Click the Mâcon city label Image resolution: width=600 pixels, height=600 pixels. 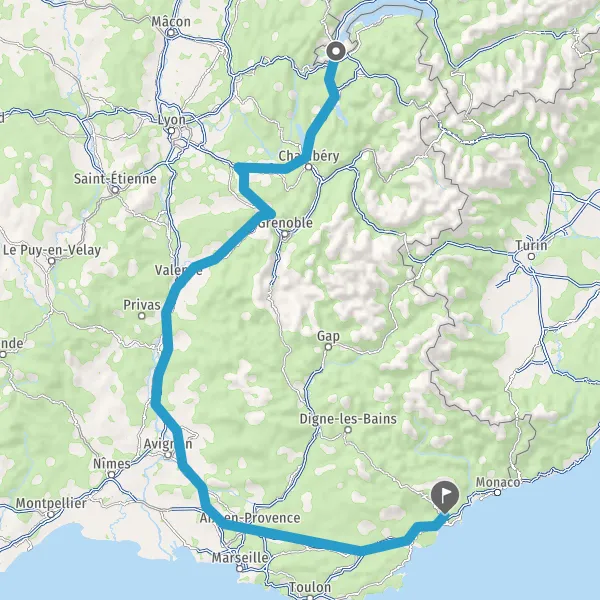(171, 22)
